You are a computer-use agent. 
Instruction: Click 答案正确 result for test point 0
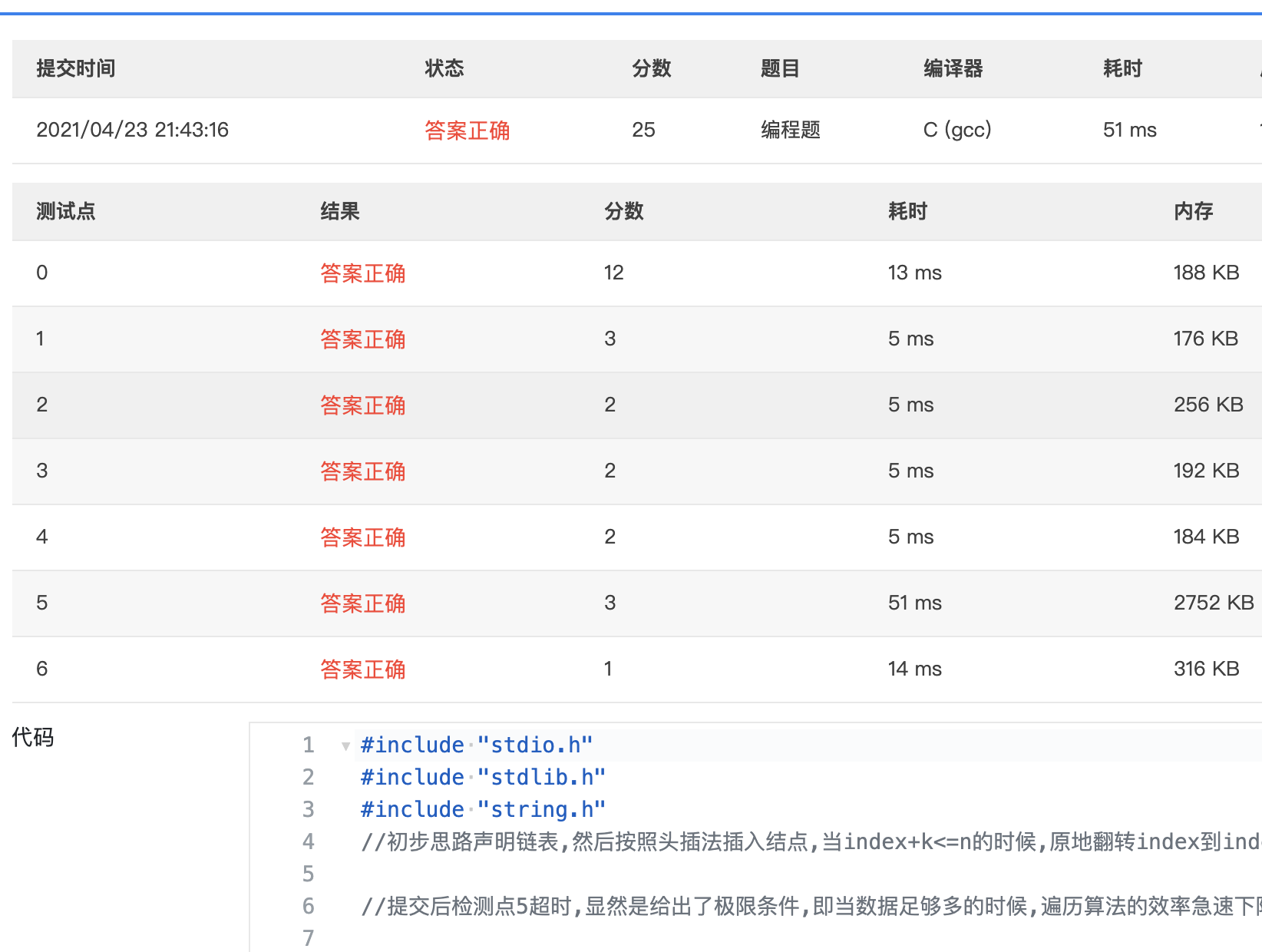click(362, 273)
